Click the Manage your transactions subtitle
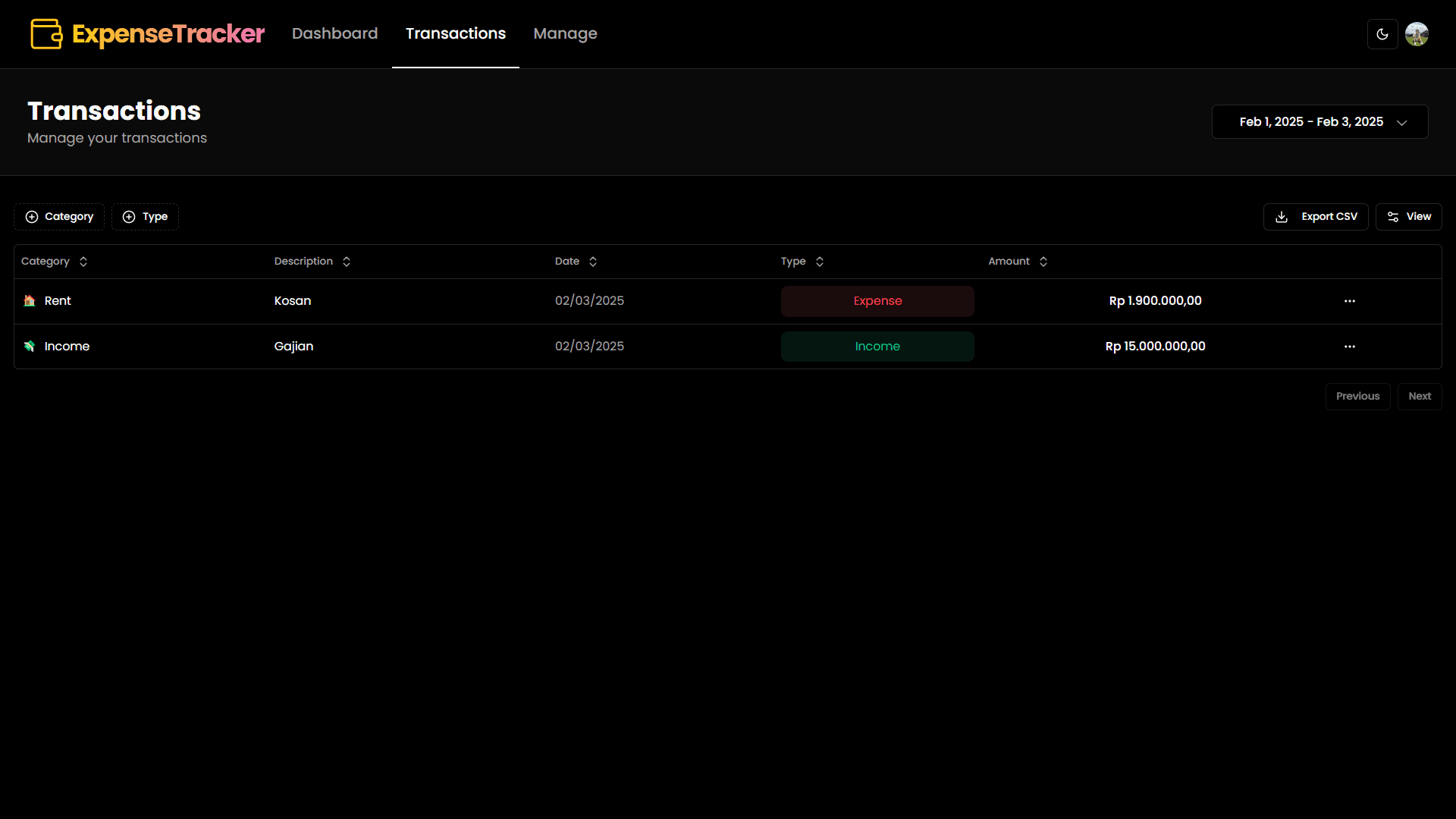Viewport: 1456px width, 819px height. click(x=117, y=138)
